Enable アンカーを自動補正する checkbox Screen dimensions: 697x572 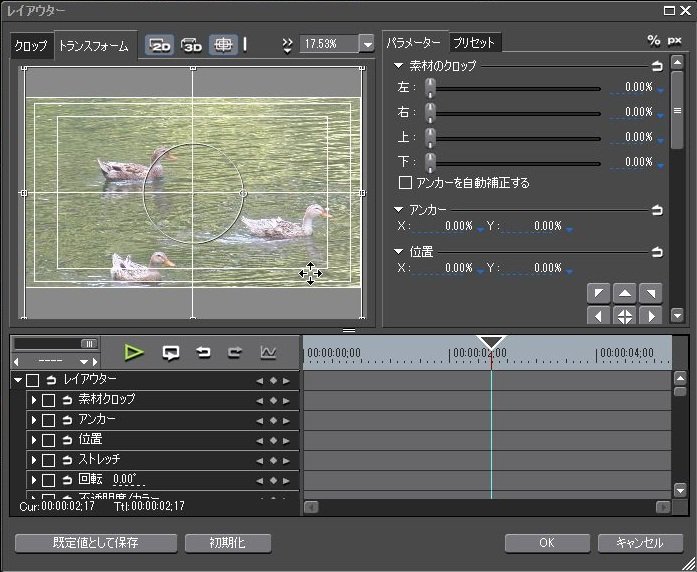(x=406, y=183)
